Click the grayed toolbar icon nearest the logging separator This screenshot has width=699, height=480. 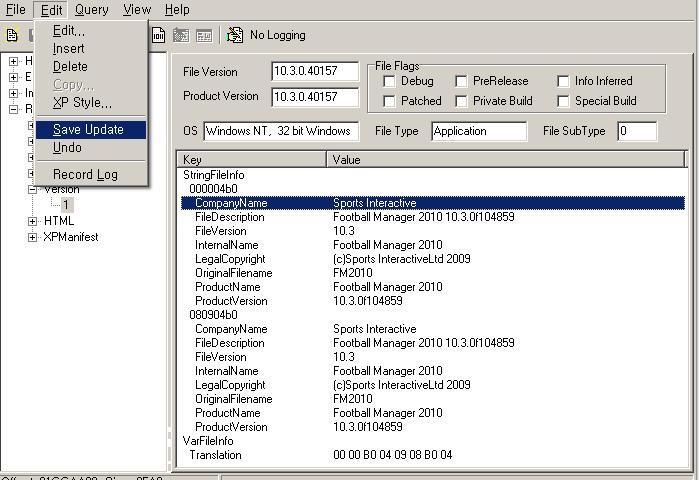click(x=204, y=35)
